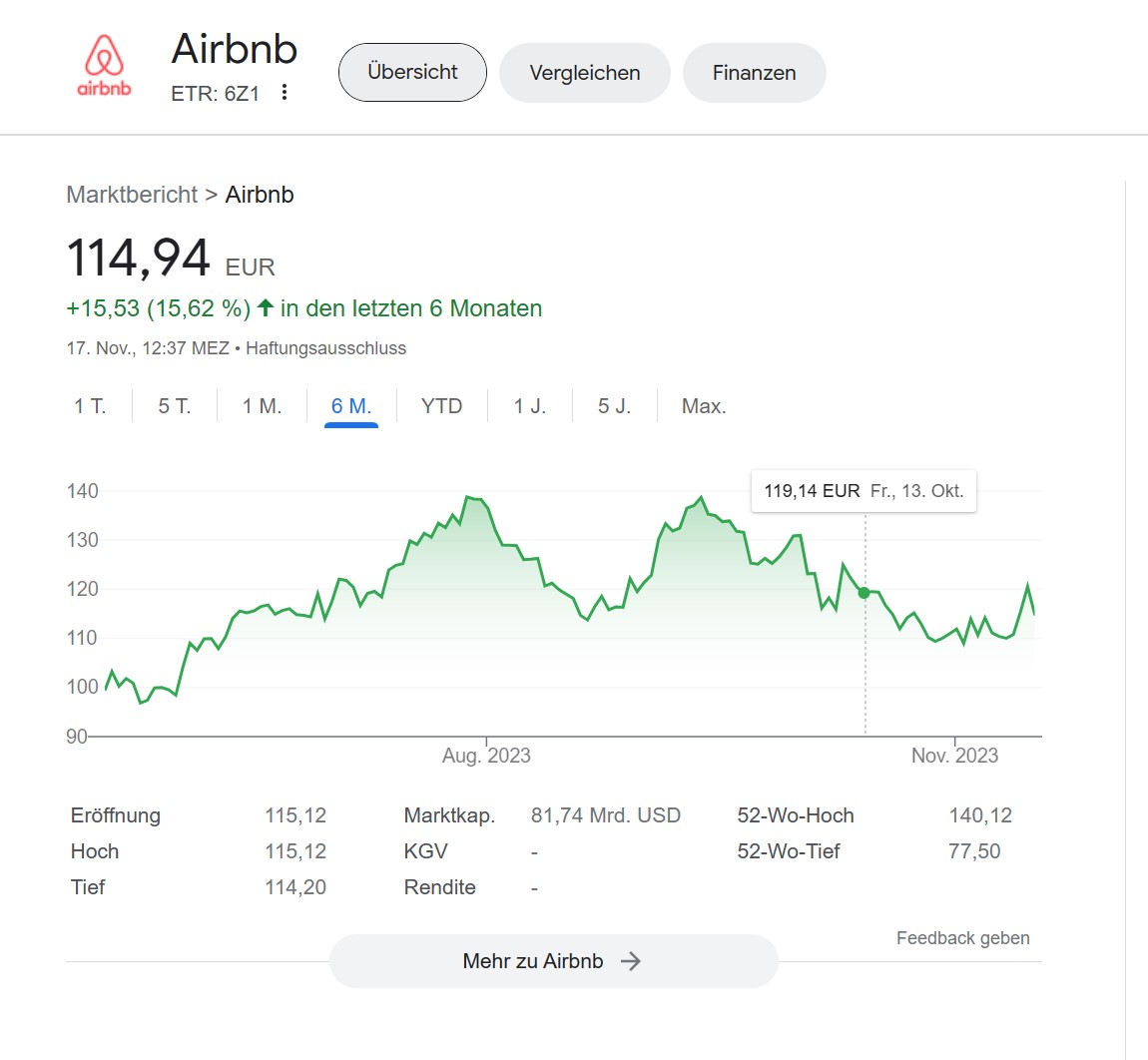Show the Max. chart range

click(x=704, y=405)
